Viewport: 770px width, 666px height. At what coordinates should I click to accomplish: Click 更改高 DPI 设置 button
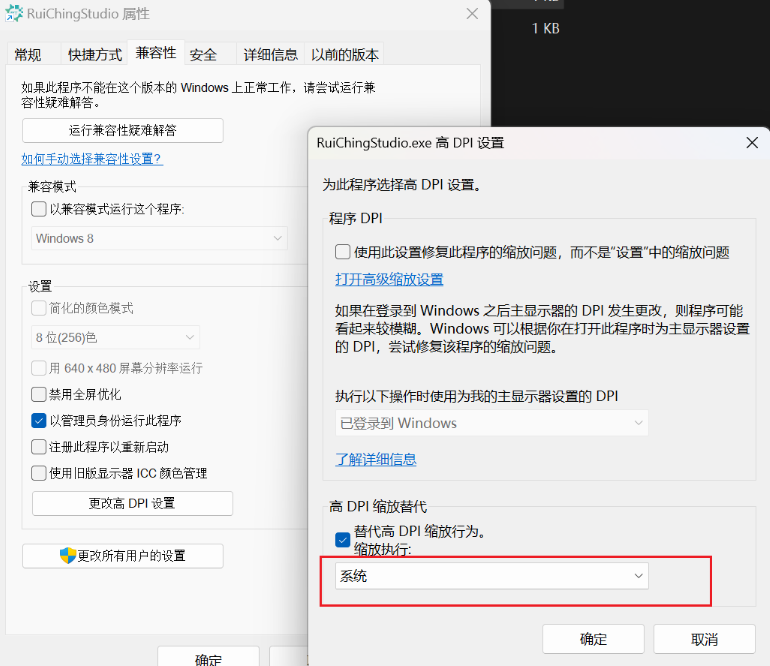pos(133,503)
